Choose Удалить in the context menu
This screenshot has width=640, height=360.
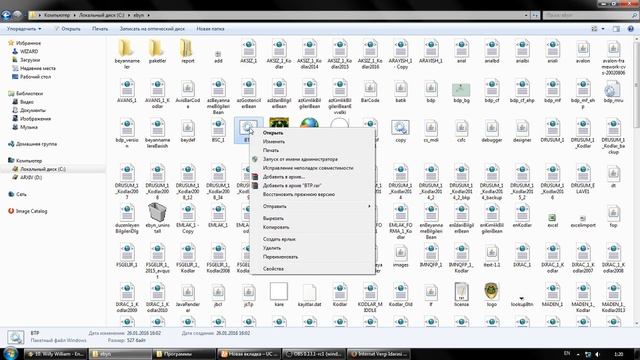click(x=272, y=248)
